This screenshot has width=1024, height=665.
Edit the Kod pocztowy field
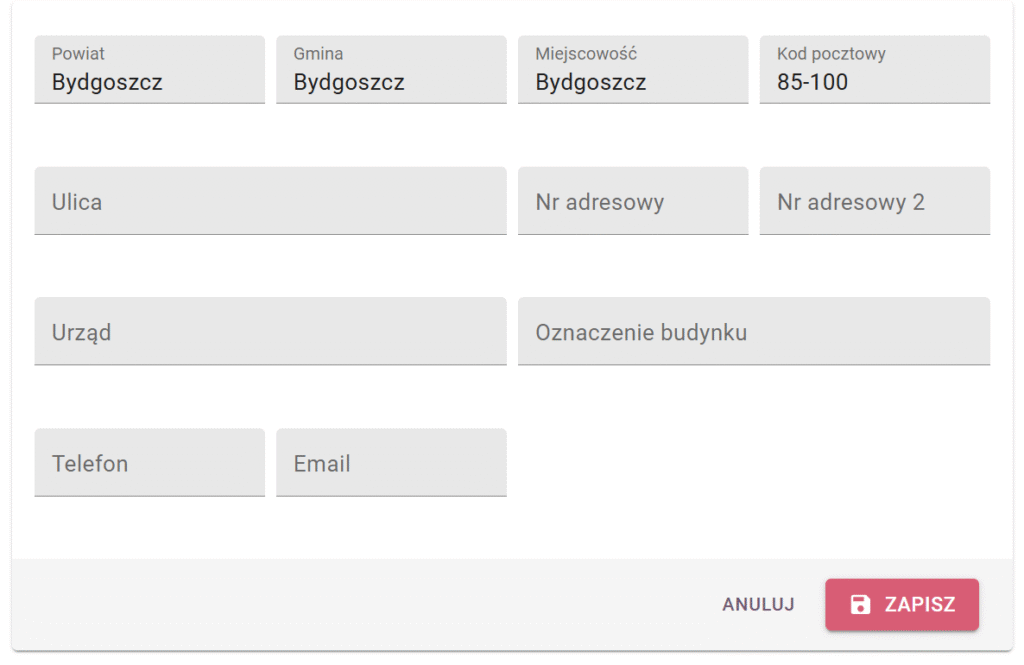pos(874,69)
